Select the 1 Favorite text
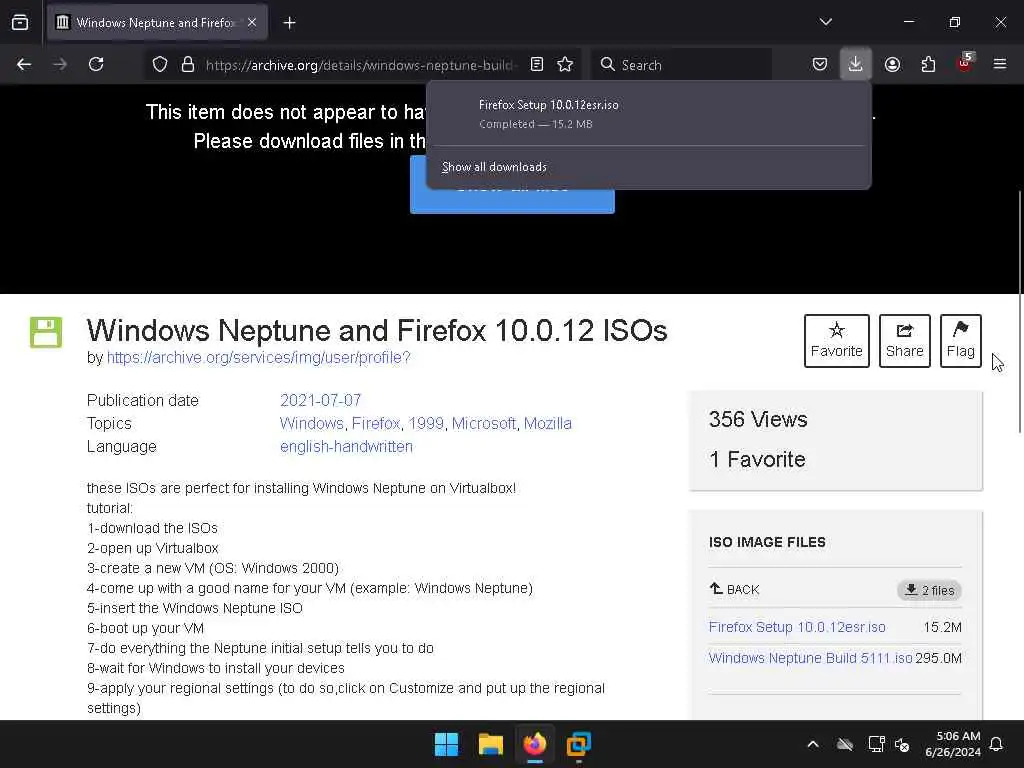Image resolution: width=1024 pixels, height=768 pixels. pos(757,459)
